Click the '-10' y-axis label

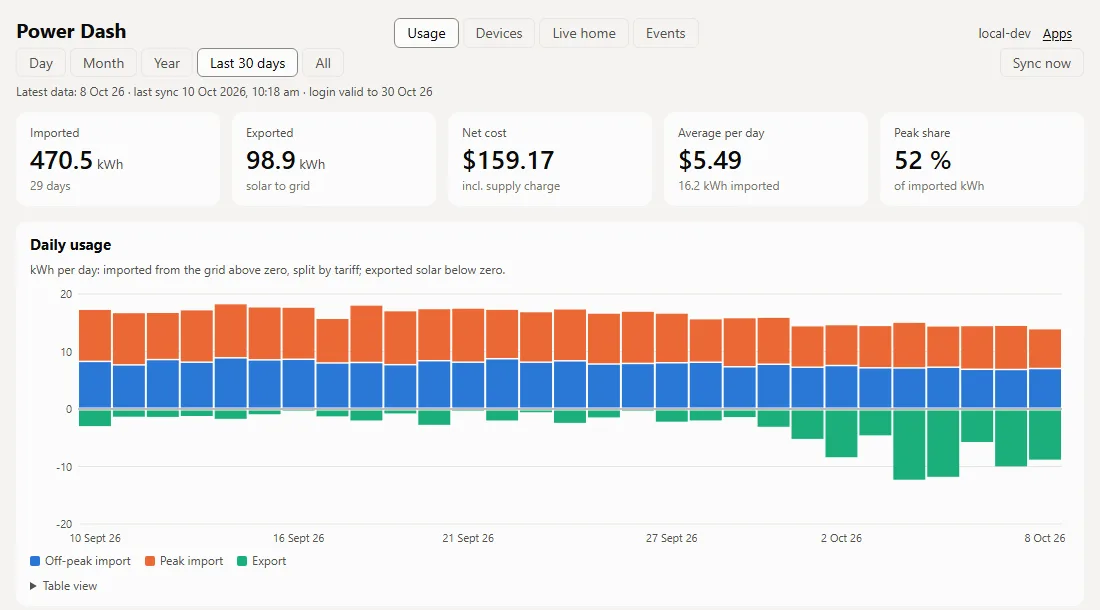coord(64,467)
